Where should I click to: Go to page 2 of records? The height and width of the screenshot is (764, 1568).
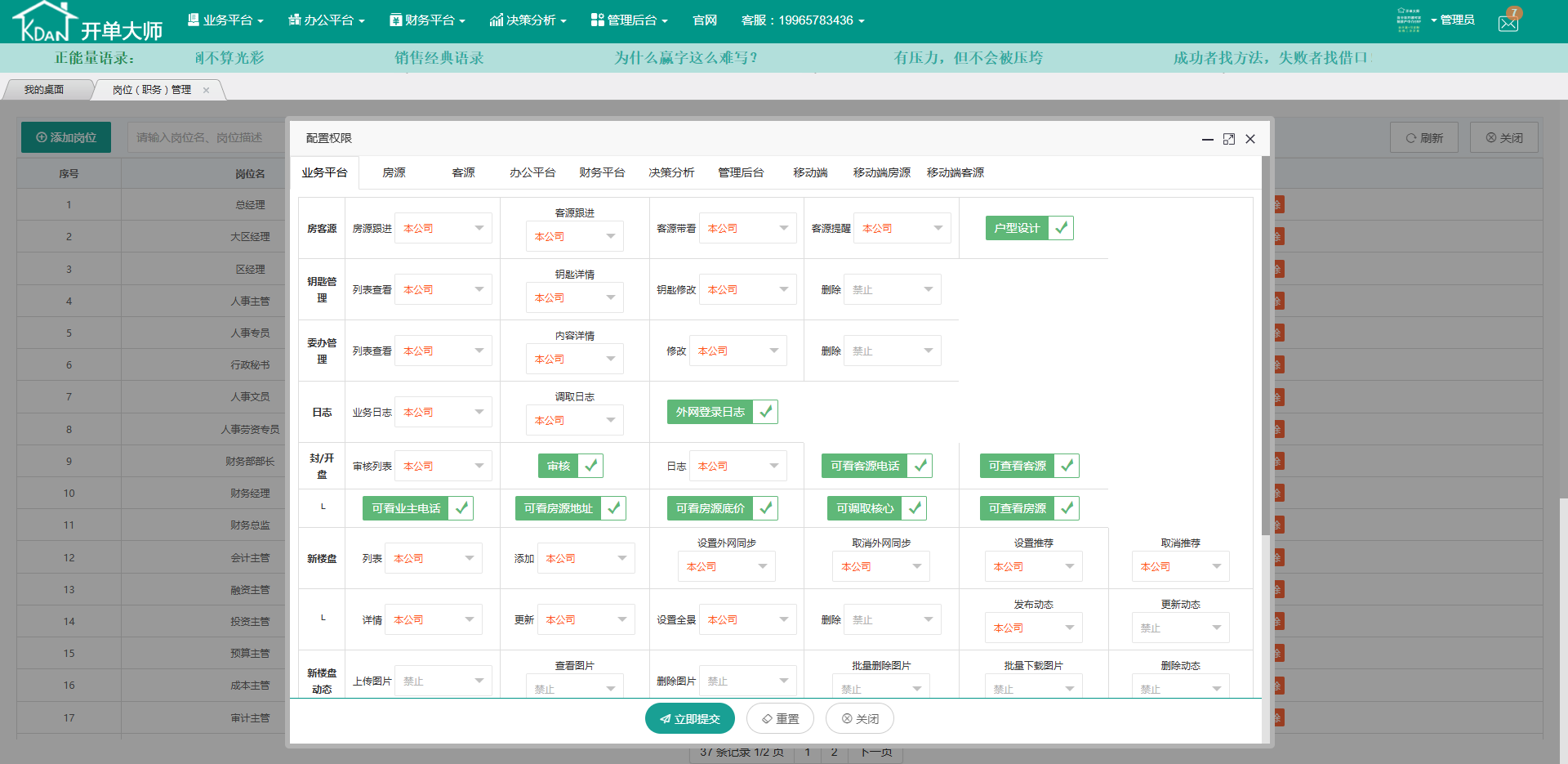click(x=834, y=752)
